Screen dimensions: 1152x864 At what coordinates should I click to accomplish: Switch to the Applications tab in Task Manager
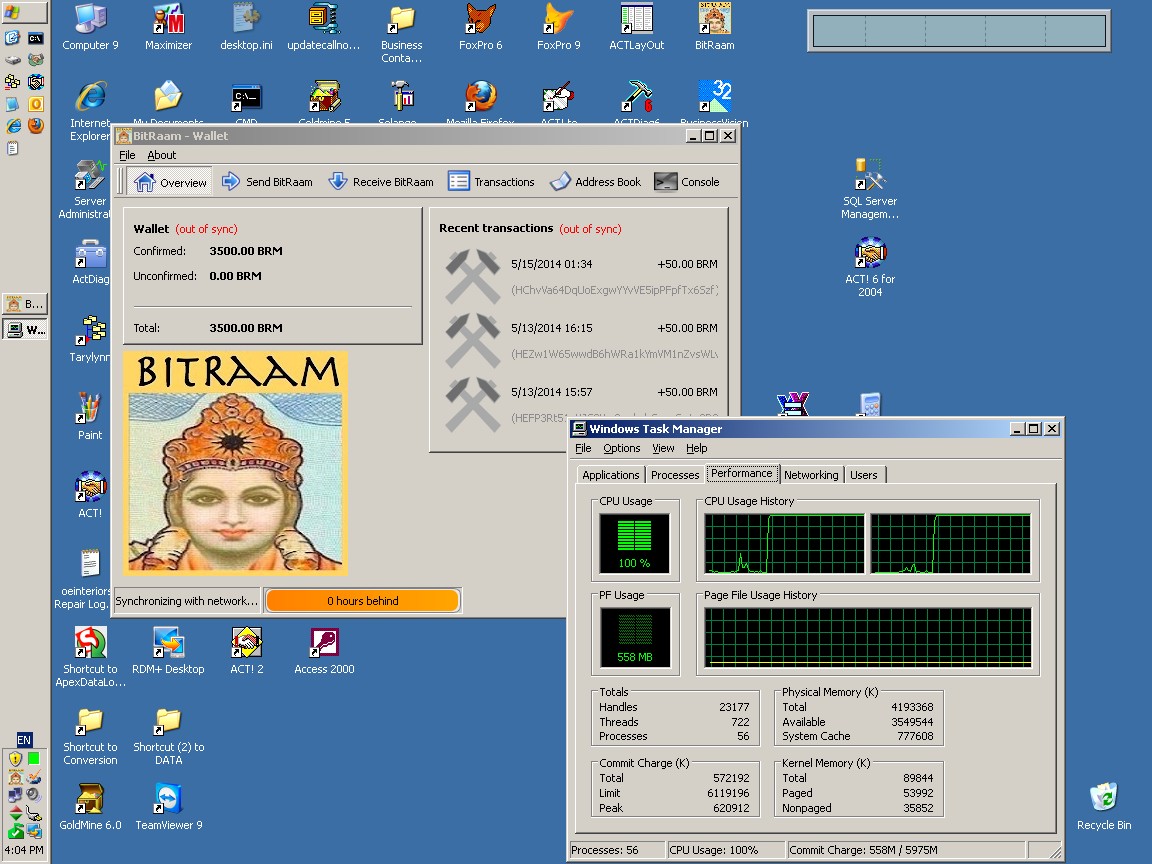611,475
